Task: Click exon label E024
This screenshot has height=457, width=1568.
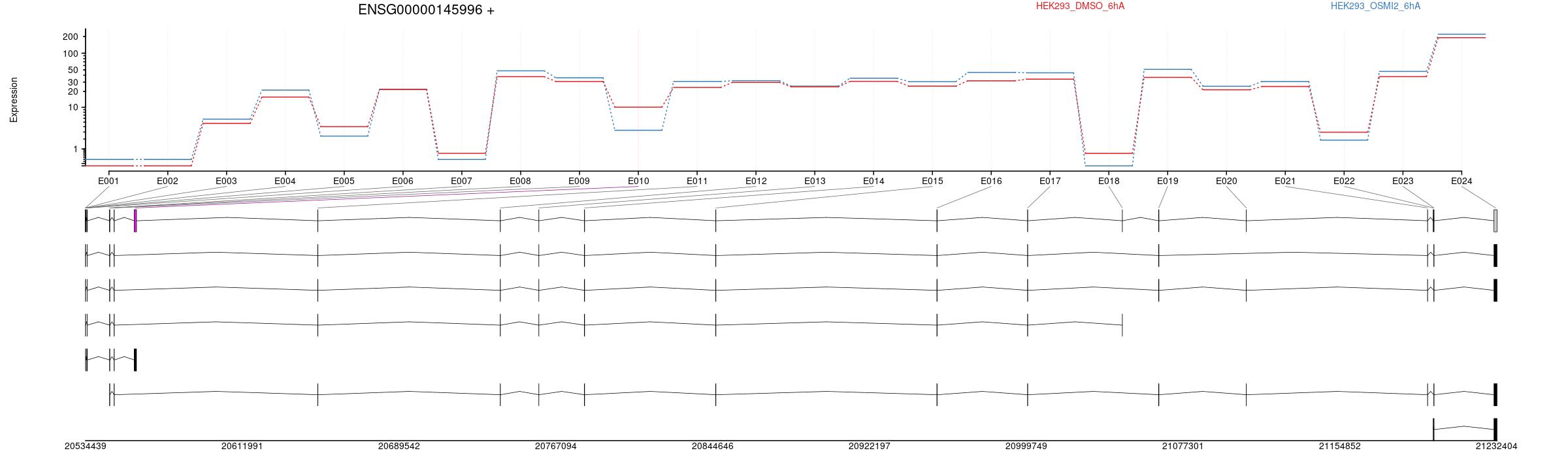Action: (1462, 181)
